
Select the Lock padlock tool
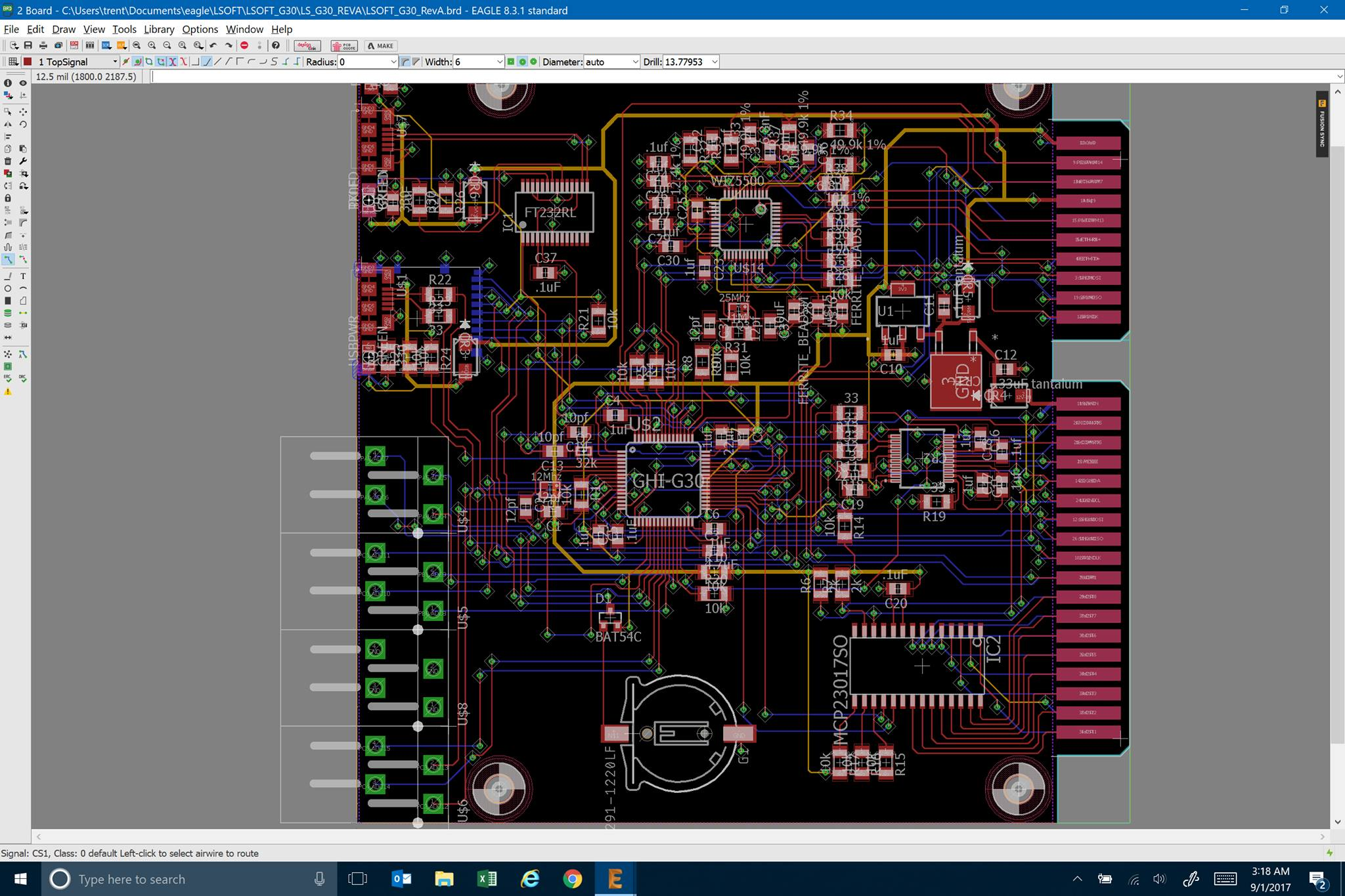click(x=8, y=198)
